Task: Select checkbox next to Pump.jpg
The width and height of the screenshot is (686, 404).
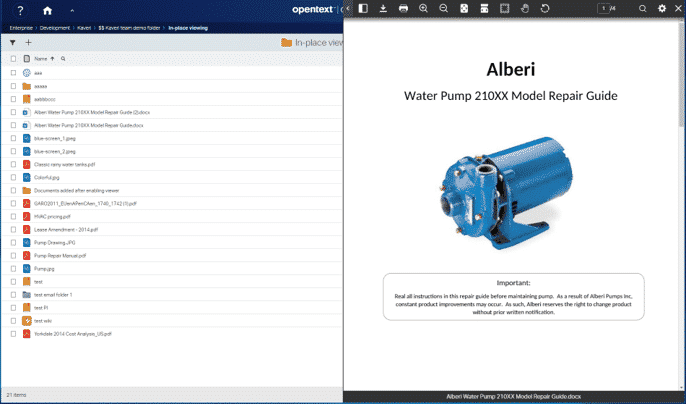Action: coord(13,268)
